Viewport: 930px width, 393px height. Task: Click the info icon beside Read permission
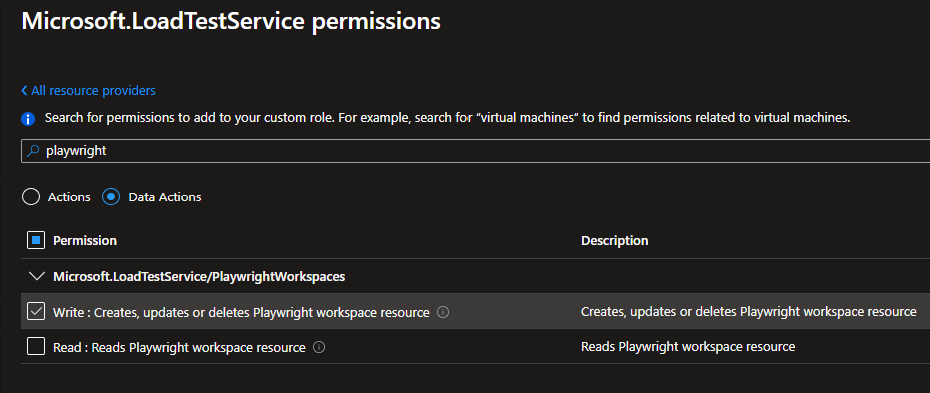coord(319,347)
